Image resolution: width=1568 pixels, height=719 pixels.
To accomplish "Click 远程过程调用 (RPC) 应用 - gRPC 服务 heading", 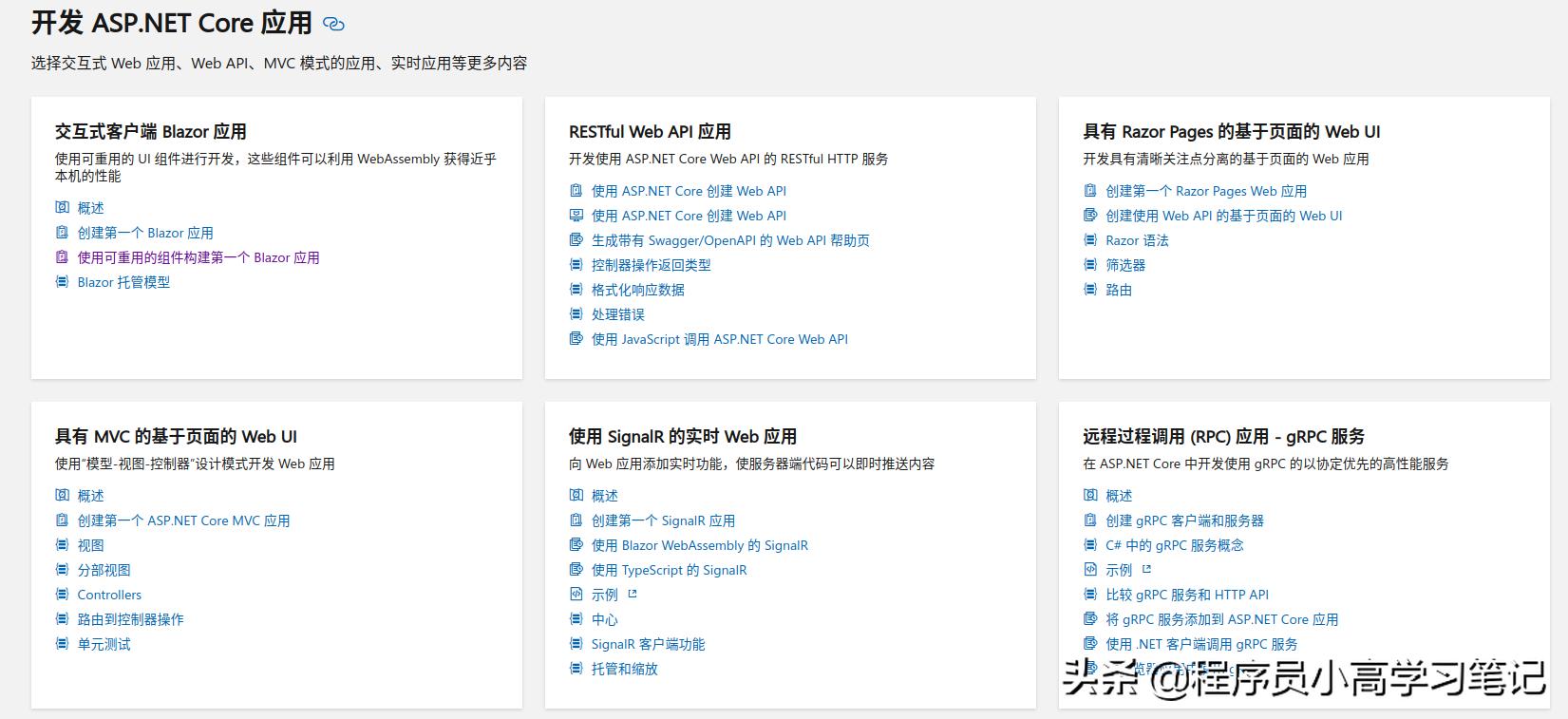I will pyautogui.click(x=1224, y=436).
